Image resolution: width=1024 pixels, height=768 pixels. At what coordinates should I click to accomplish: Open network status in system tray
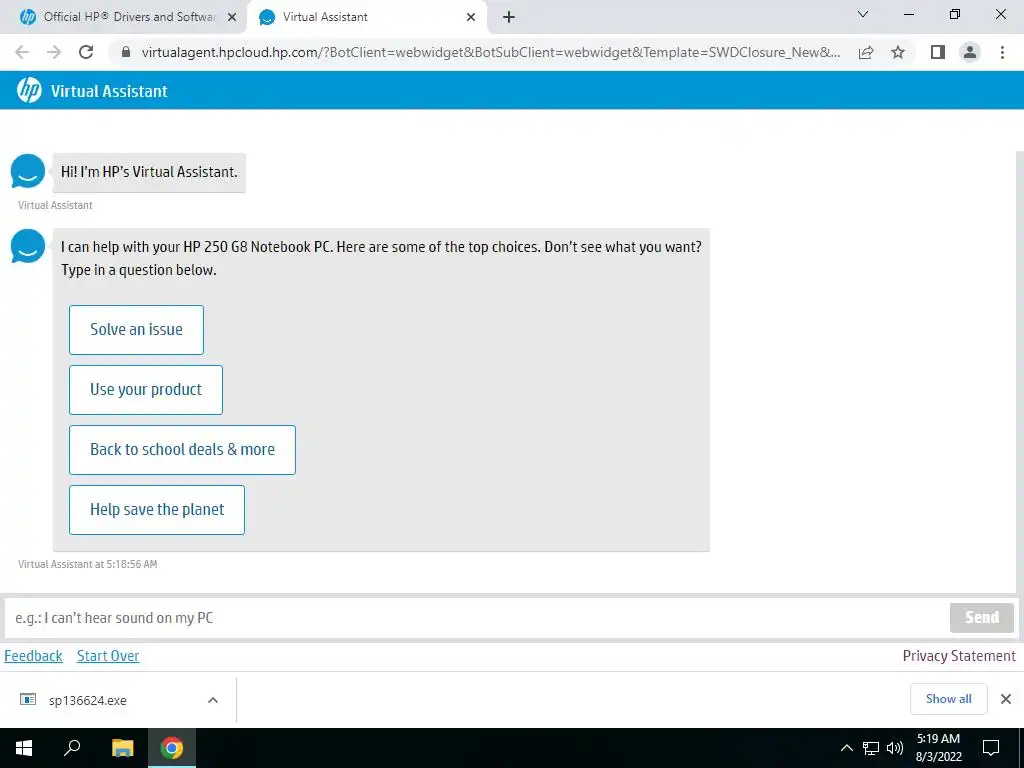pyautogui.click(x=871, y=748)
